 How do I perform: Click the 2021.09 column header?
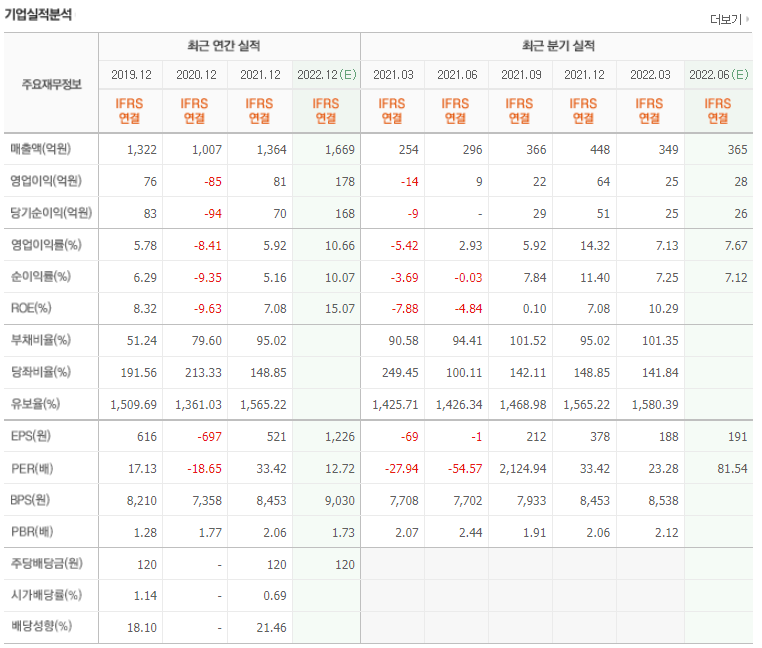tap(521, 75)
